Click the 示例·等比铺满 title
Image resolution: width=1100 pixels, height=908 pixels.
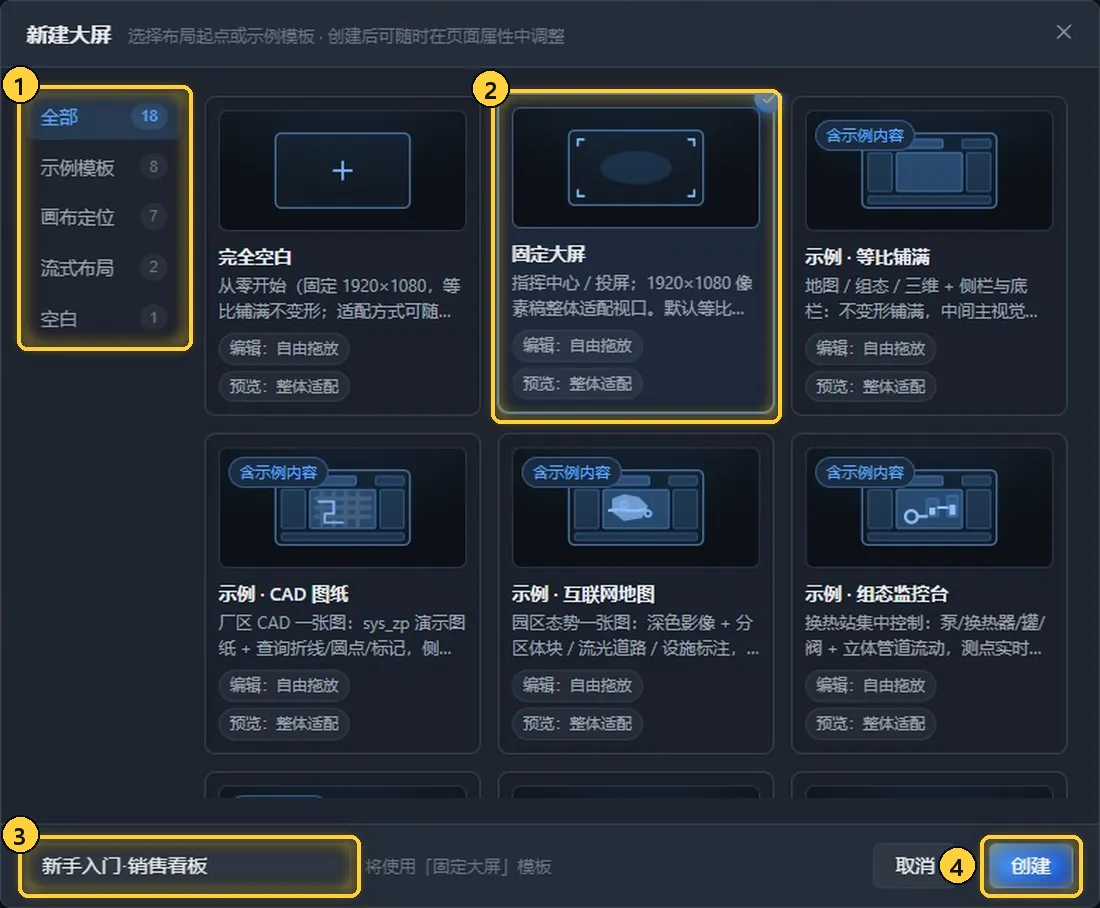click(x=867, y=257)
